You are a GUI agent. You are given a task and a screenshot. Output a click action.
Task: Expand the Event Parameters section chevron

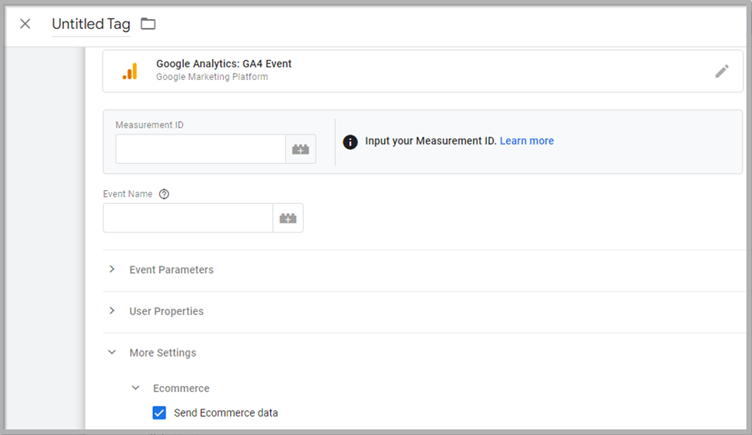point(112,270)
